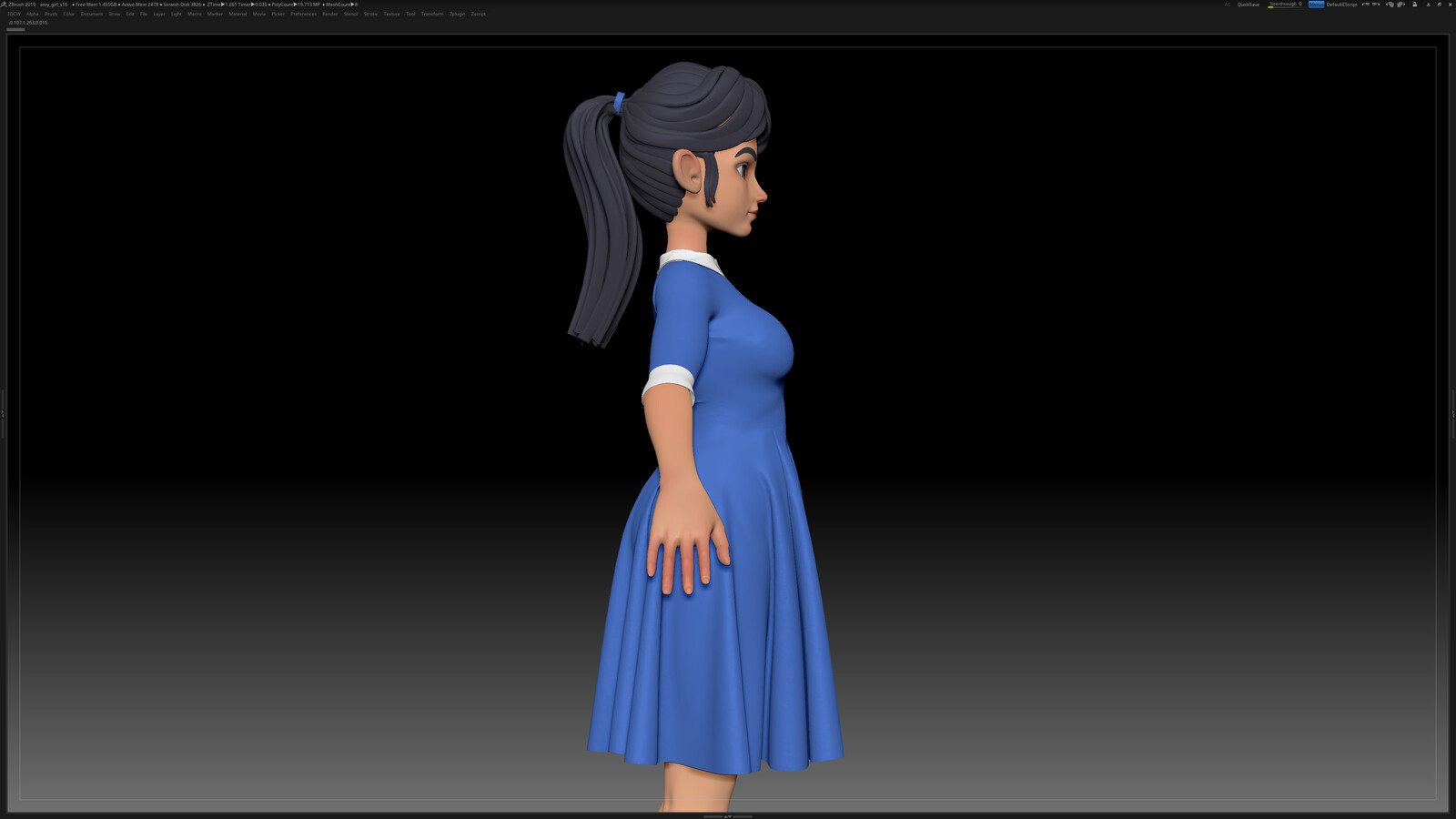Open the Layer menu

(x=159, y=14)
